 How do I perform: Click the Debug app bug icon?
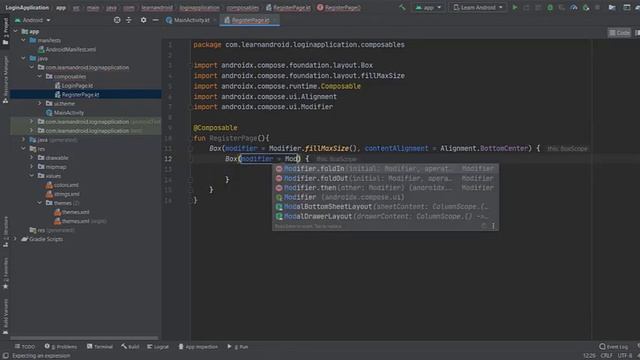click(x=550, y=7)
